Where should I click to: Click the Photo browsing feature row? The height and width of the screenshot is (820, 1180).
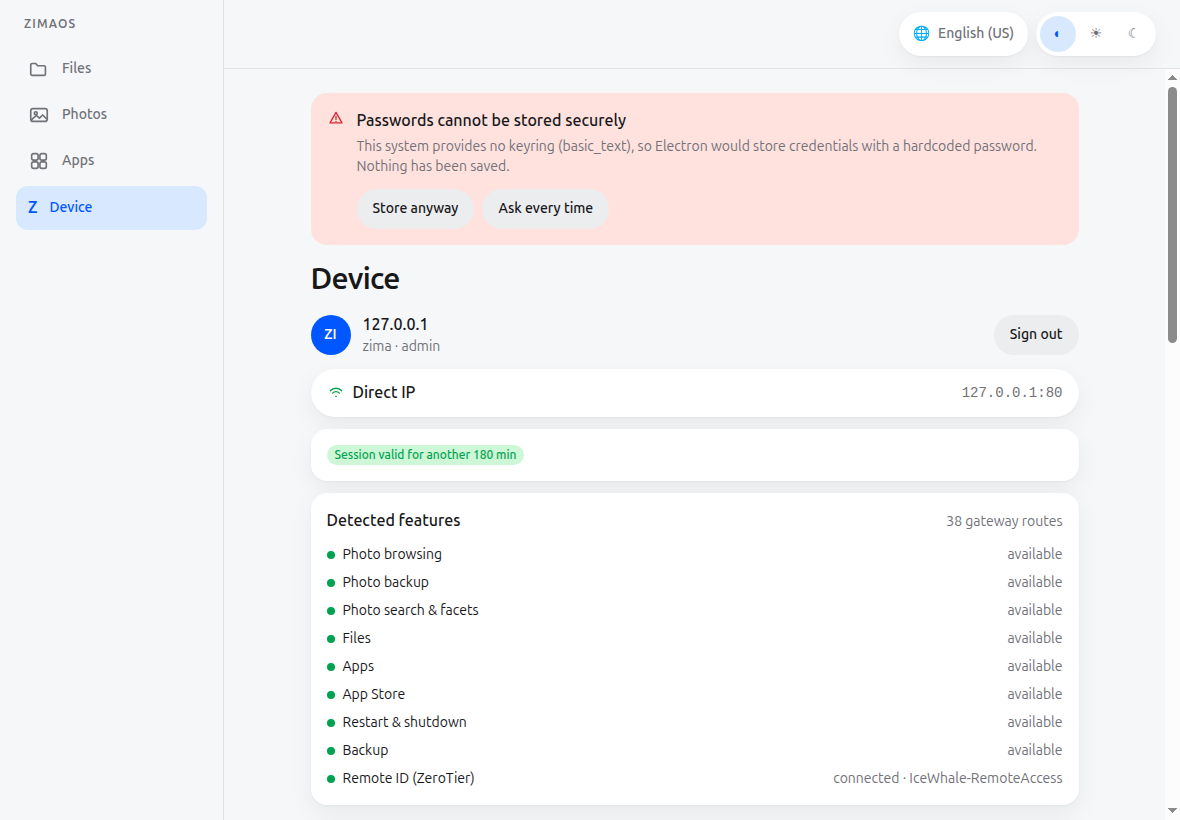695,554
